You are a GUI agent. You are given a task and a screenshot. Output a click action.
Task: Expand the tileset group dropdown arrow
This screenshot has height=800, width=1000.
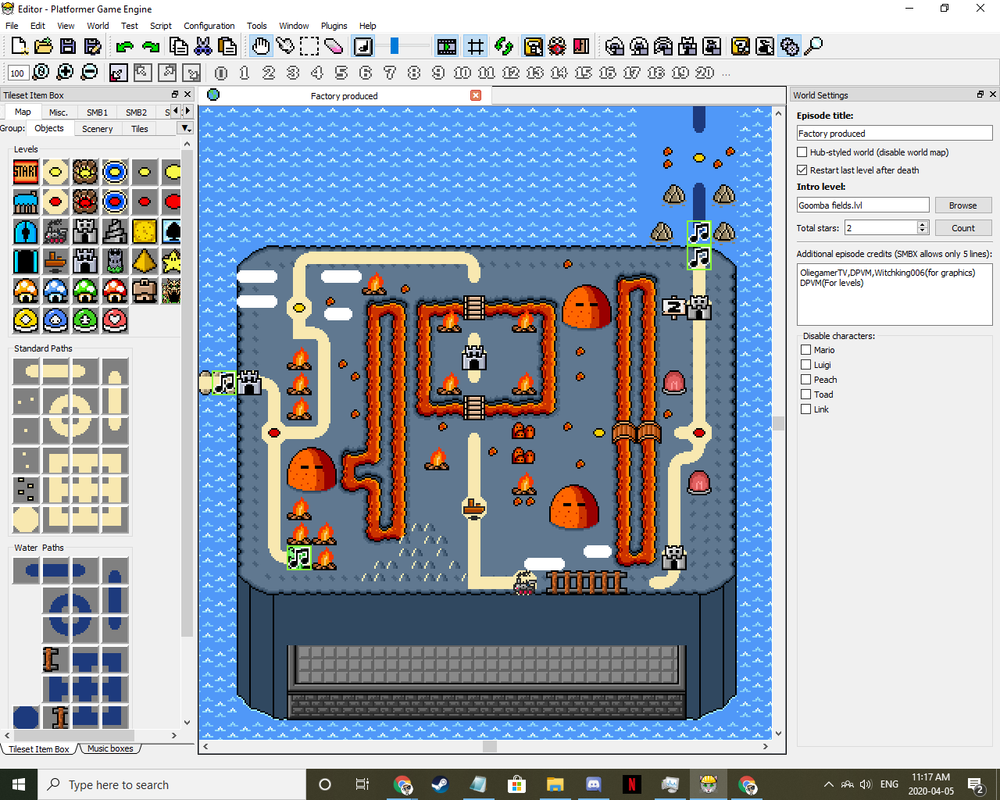[185, 129]
